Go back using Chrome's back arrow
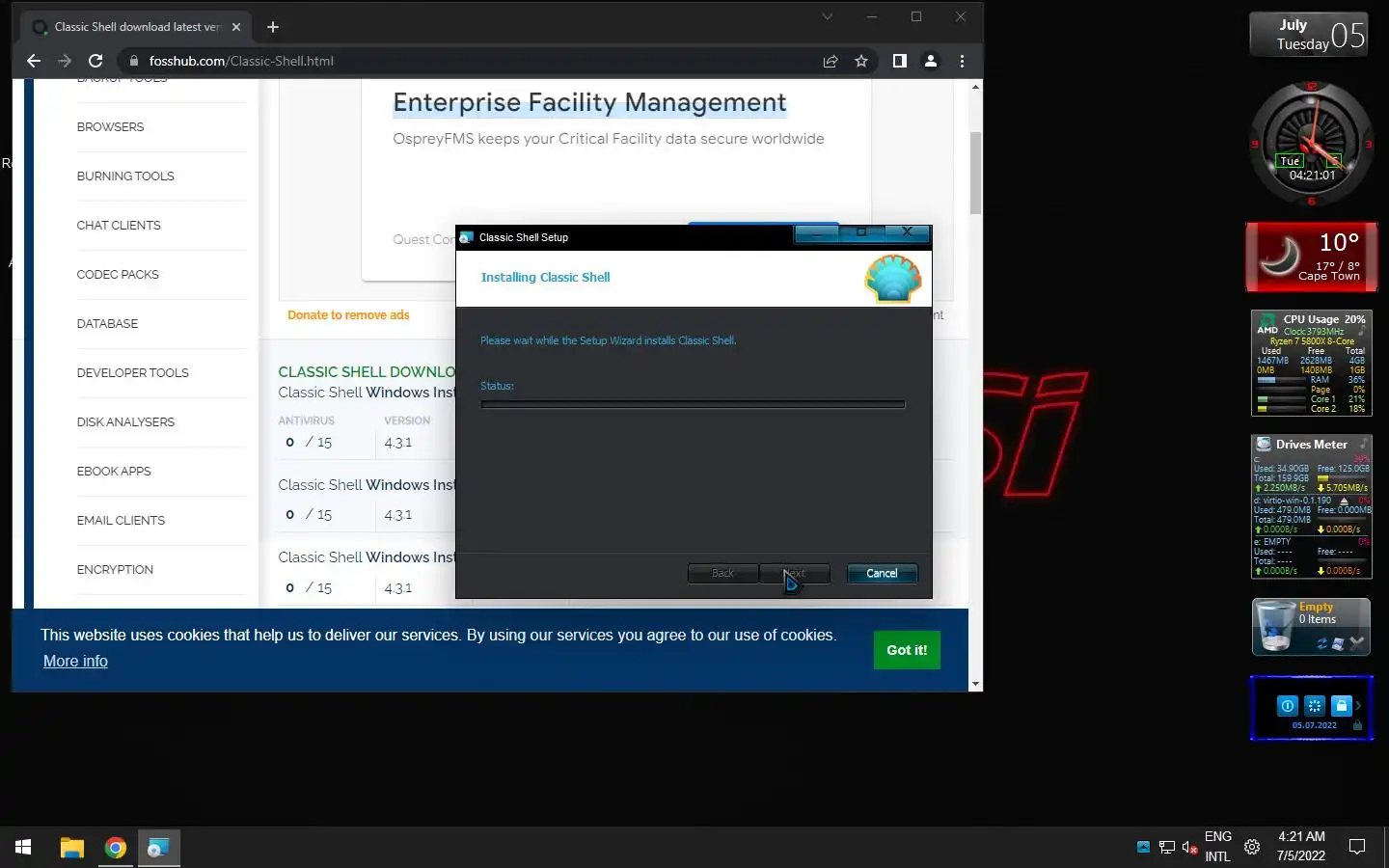The image size is (1389, 868). pyautogui.click(x=34, y=61)
